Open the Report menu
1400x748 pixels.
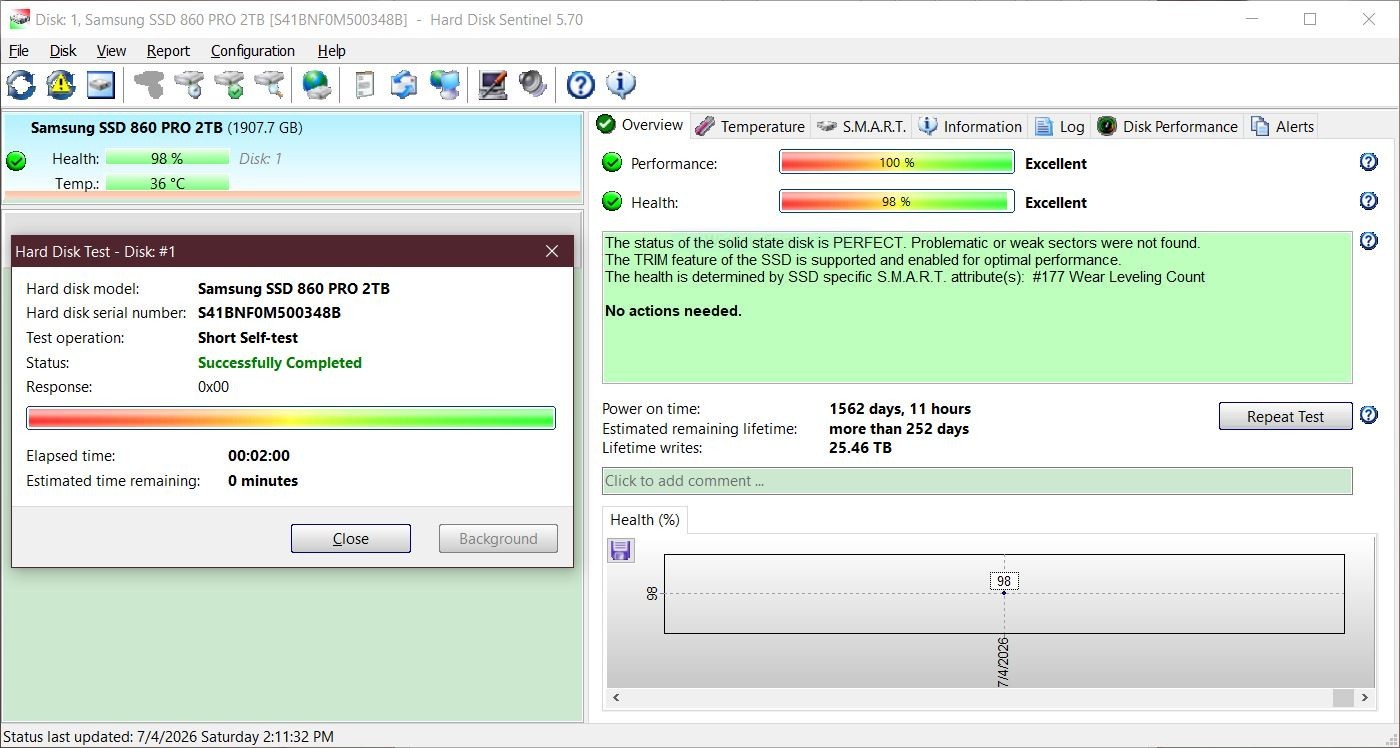click(x=168, y=51)
